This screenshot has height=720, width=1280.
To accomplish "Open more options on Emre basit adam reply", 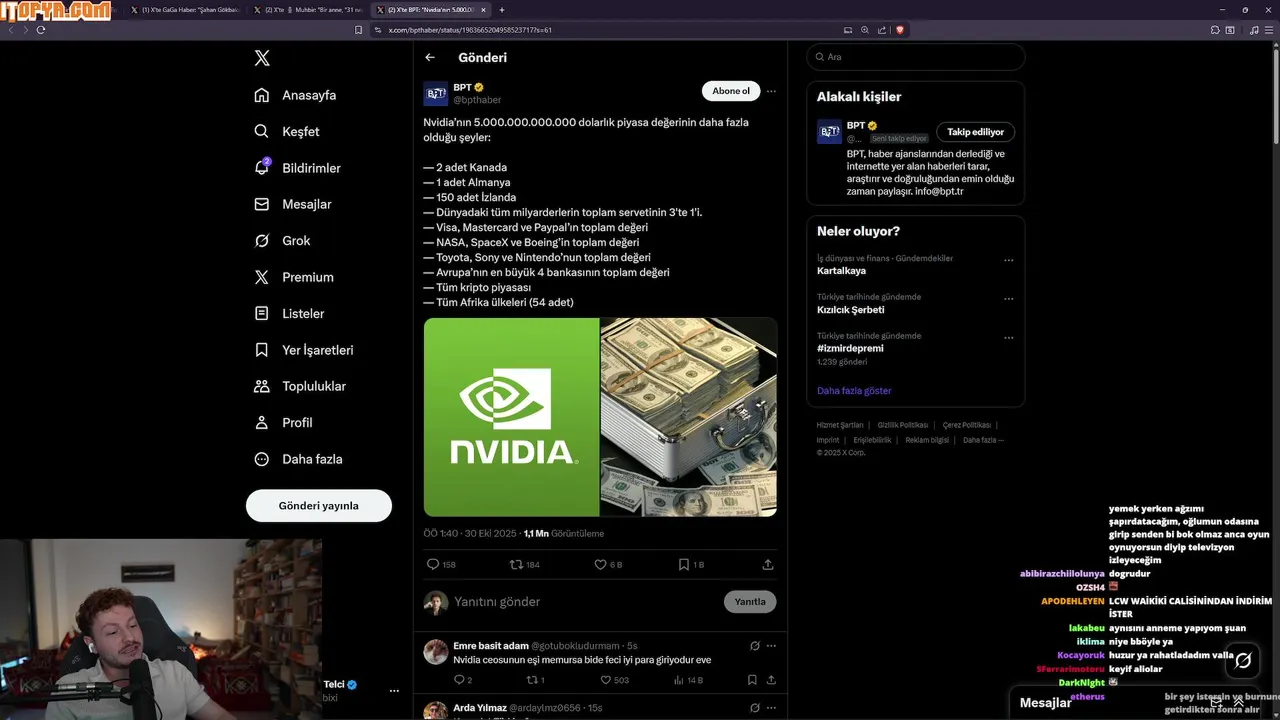I will (771, 646).
